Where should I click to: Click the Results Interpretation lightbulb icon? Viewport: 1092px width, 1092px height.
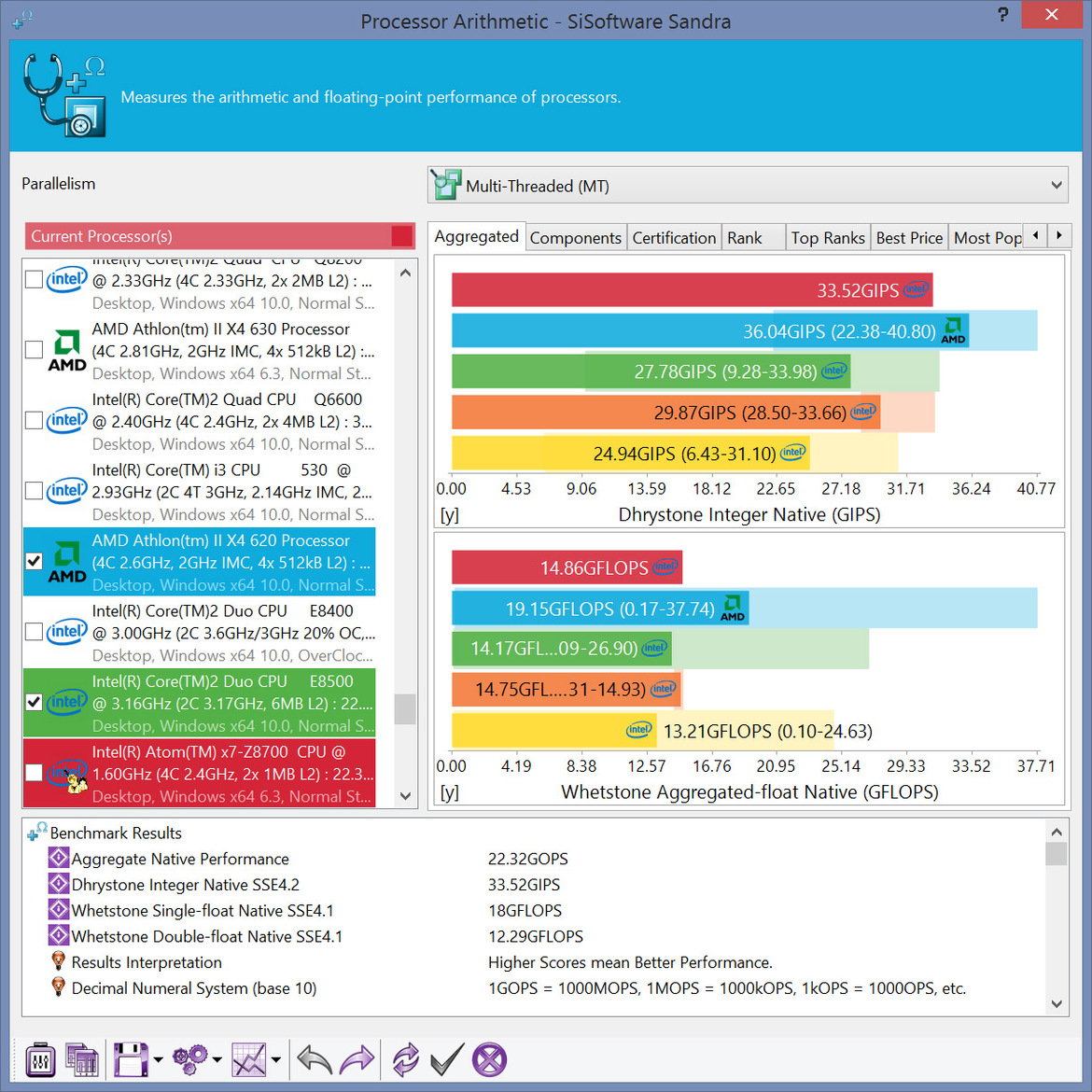coord(59,961)
